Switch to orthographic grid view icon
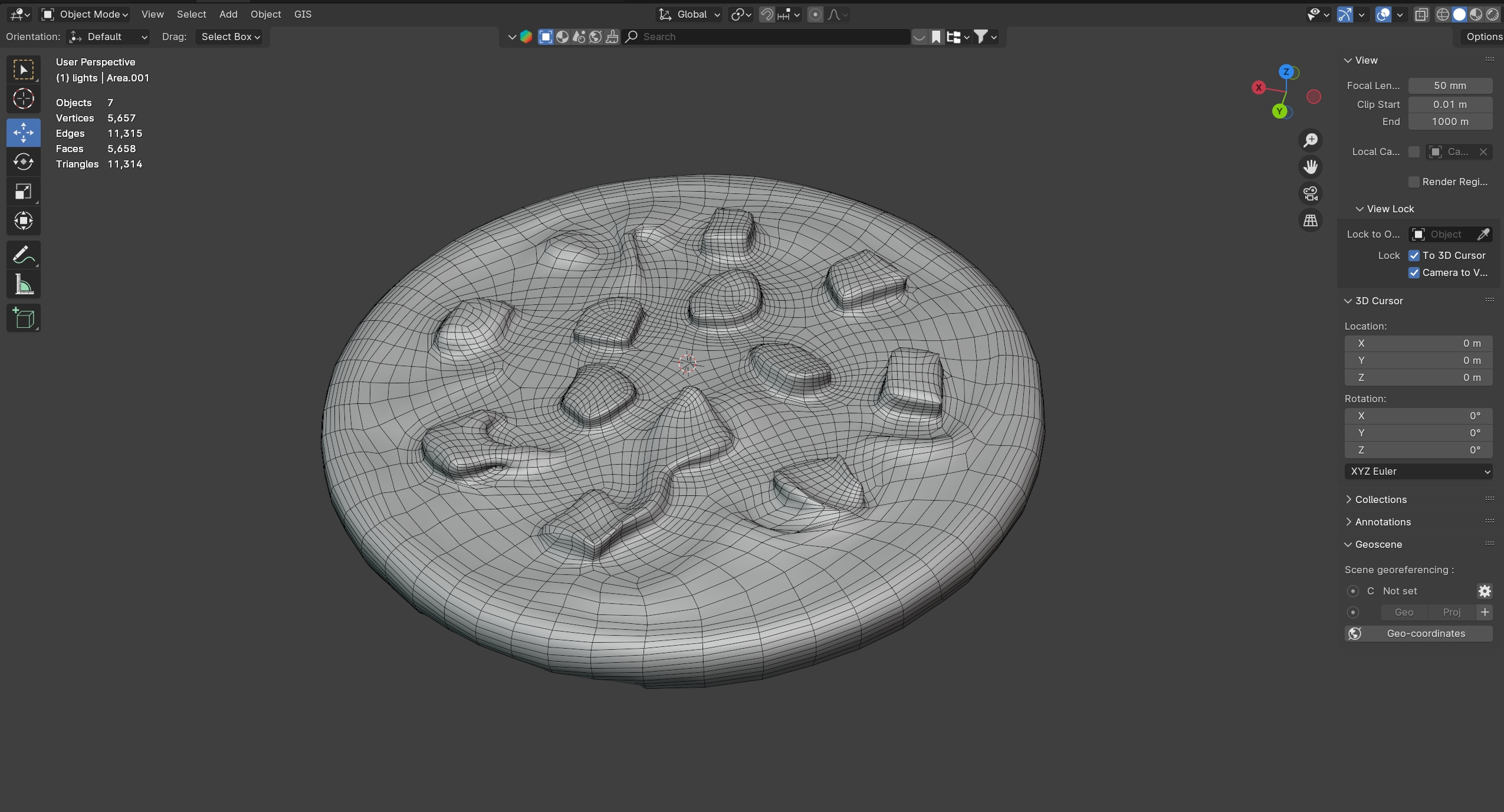This screenshot has width=1504, height=812. 1310,221
